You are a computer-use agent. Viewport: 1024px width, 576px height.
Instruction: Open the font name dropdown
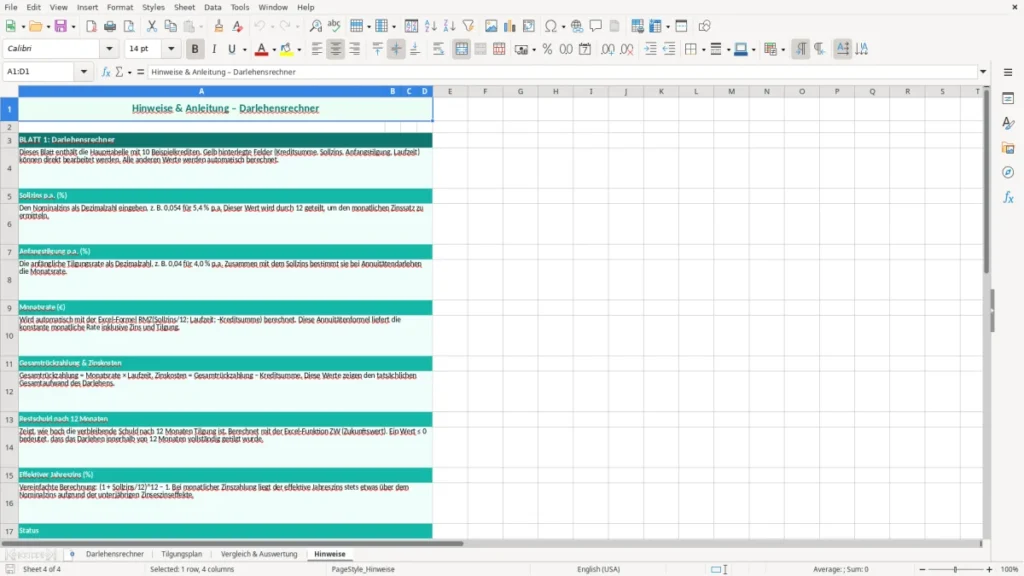(109, 48)
